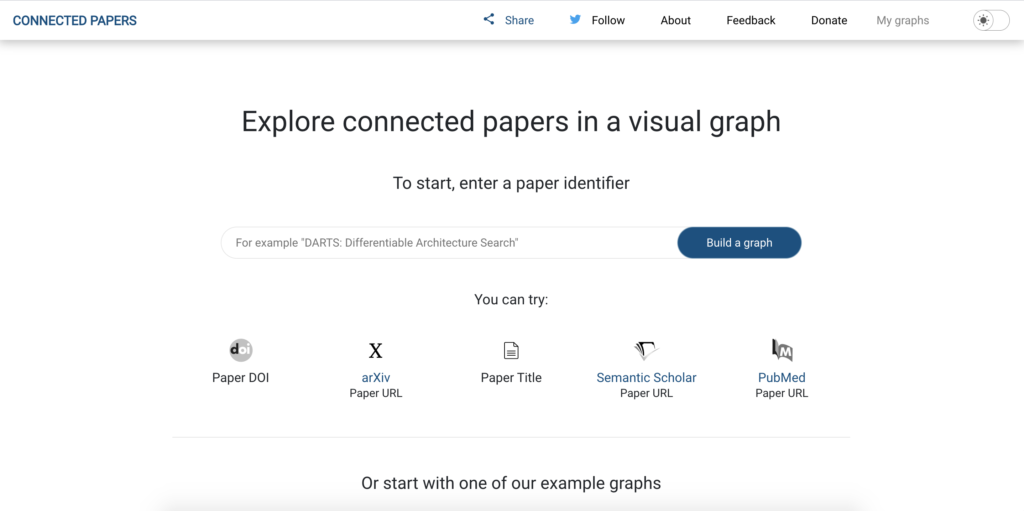Click the Twitter bird icon
Viewport: 1024px width, 511px height.
click(x=575, y=20)
